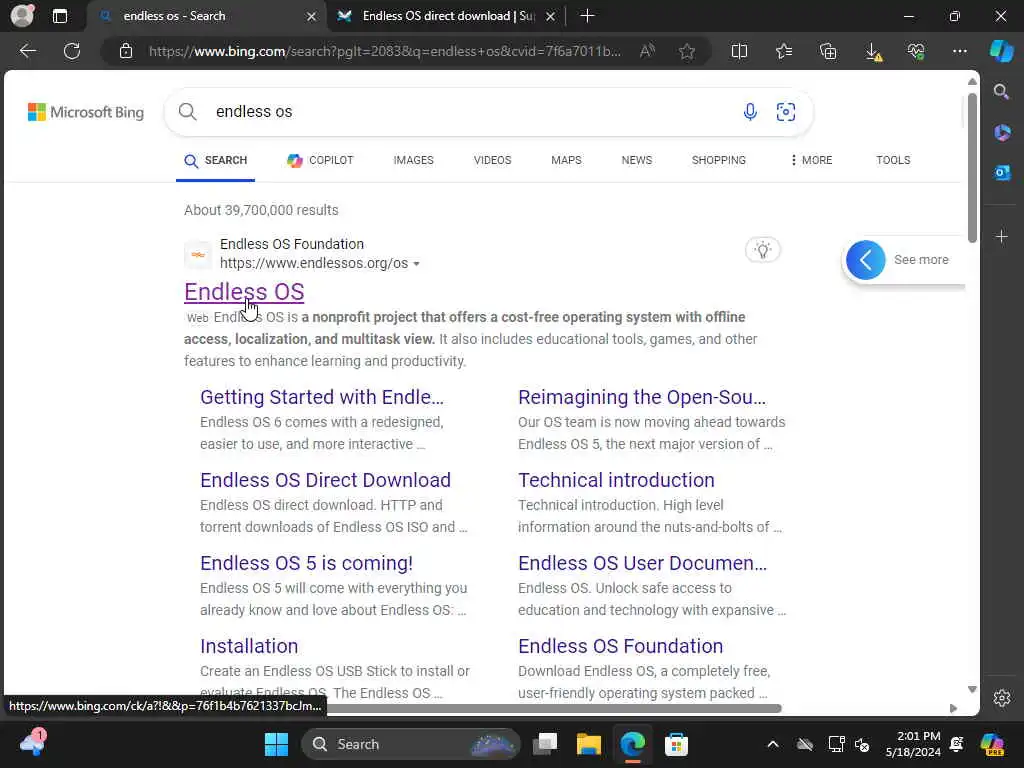Switch to IMAGES tab

click(413, 160)
